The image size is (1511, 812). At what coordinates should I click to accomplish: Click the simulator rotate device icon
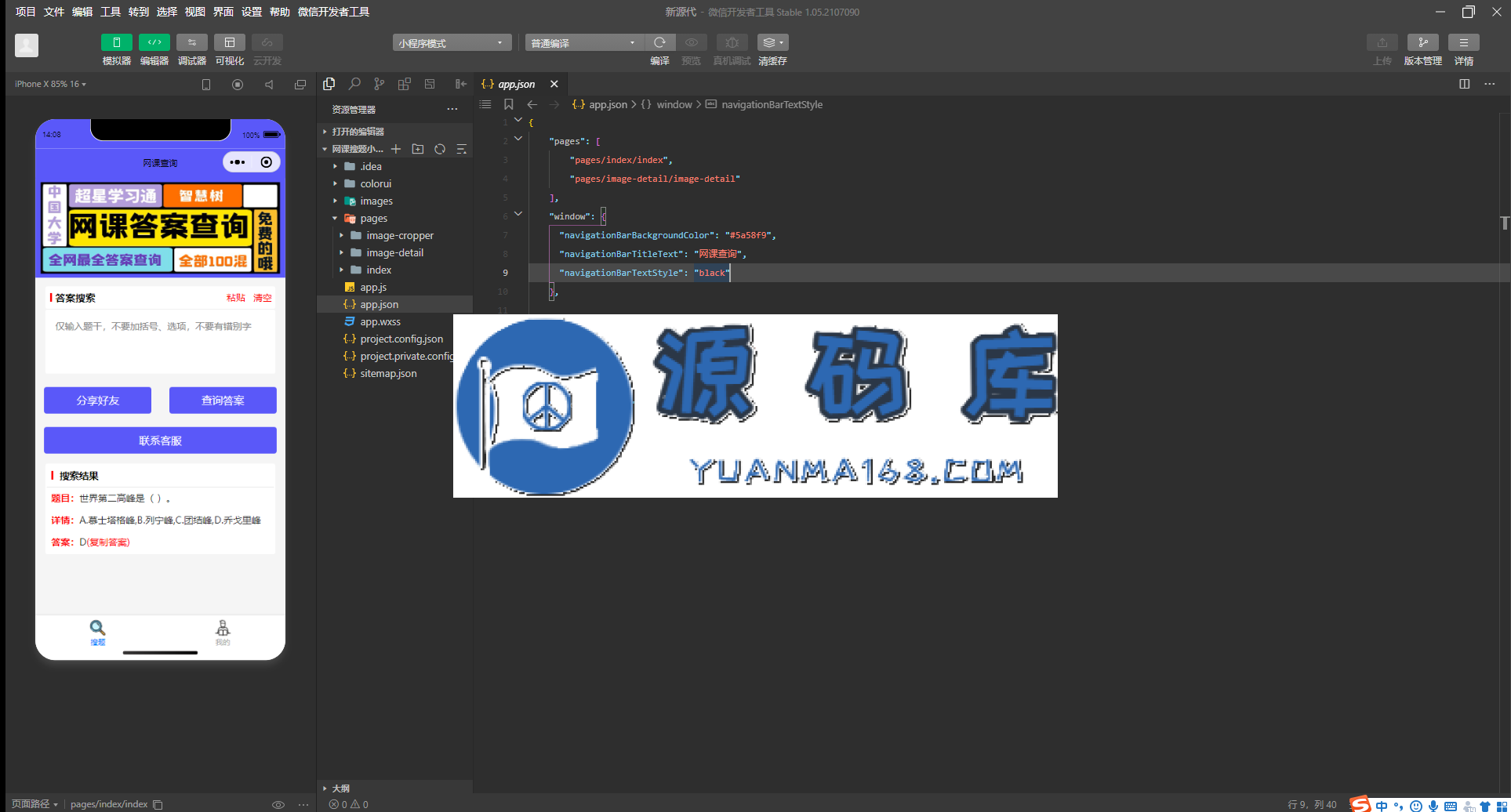[206, 85]
